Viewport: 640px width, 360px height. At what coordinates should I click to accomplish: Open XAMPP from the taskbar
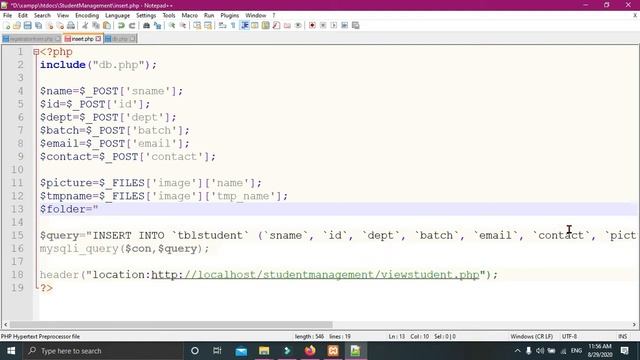333,351
